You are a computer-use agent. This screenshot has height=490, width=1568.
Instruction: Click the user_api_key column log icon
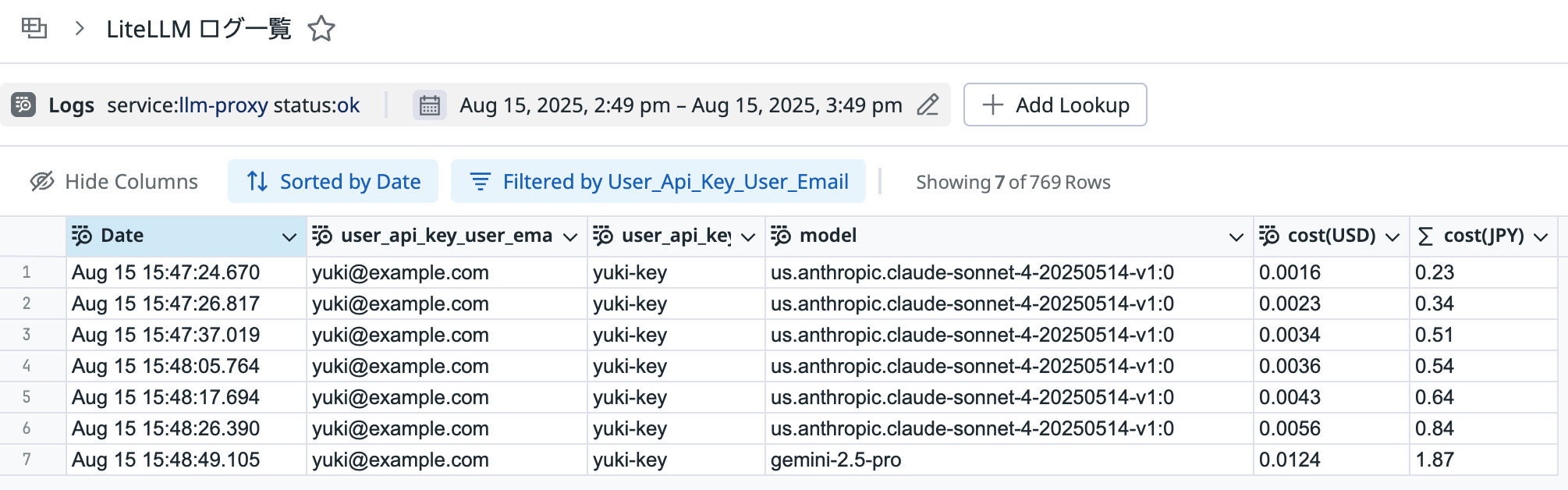[x=603, y=236]
